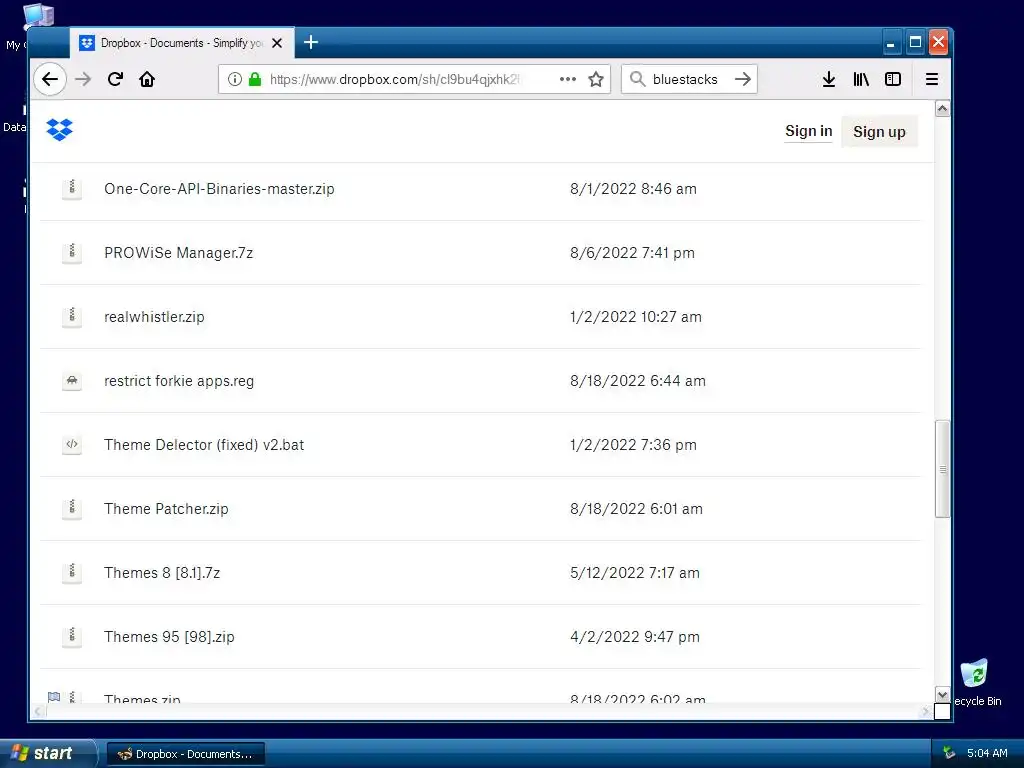Screen dimensions: 1024x768
Task: Go back with the browser back arrow
Action: (50, 79)
